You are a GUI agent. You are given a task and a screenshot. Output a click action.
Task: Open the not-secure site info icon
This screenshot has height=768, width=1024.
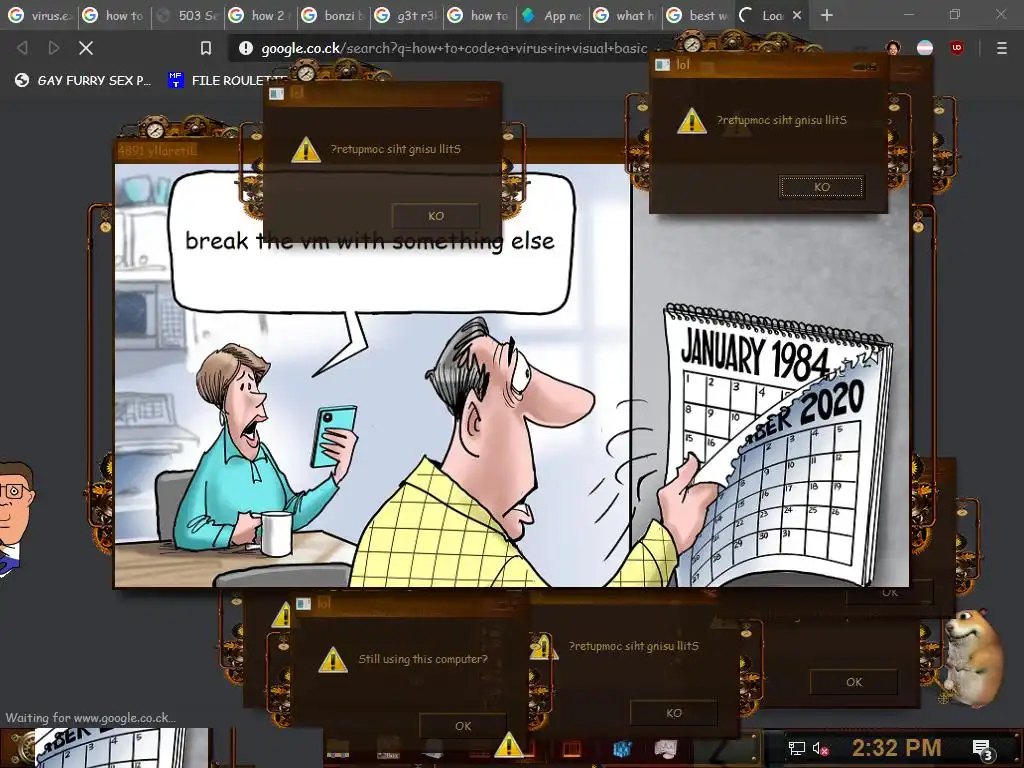(x=246, y=48)
